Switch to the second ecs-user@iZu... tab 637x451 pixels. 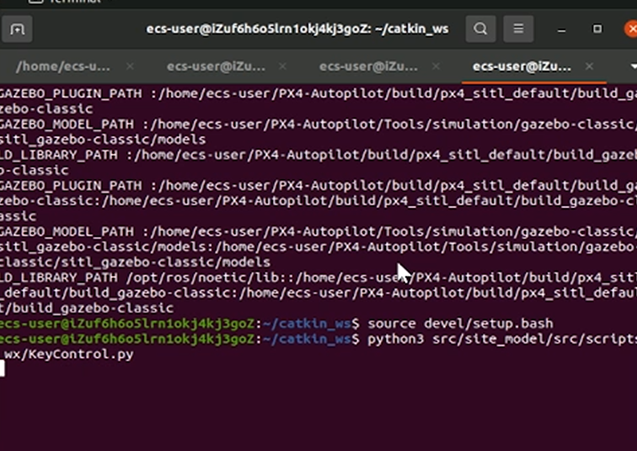pos(216,66)
